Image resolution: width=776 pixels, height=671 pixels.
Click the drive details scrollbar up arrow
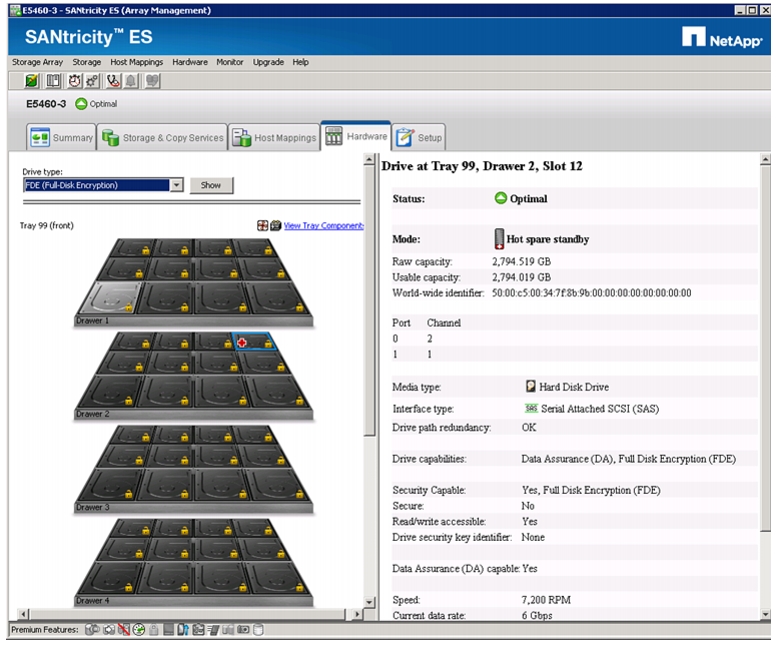[765, 159]
